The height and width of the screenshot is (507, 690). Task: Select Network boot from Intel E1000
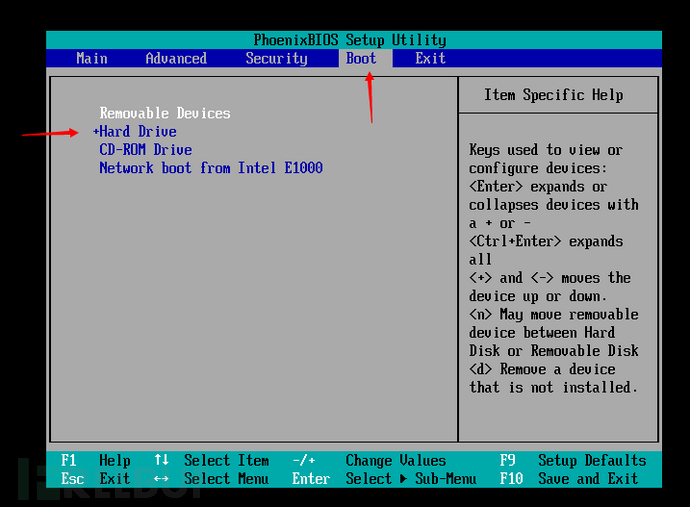211,168
